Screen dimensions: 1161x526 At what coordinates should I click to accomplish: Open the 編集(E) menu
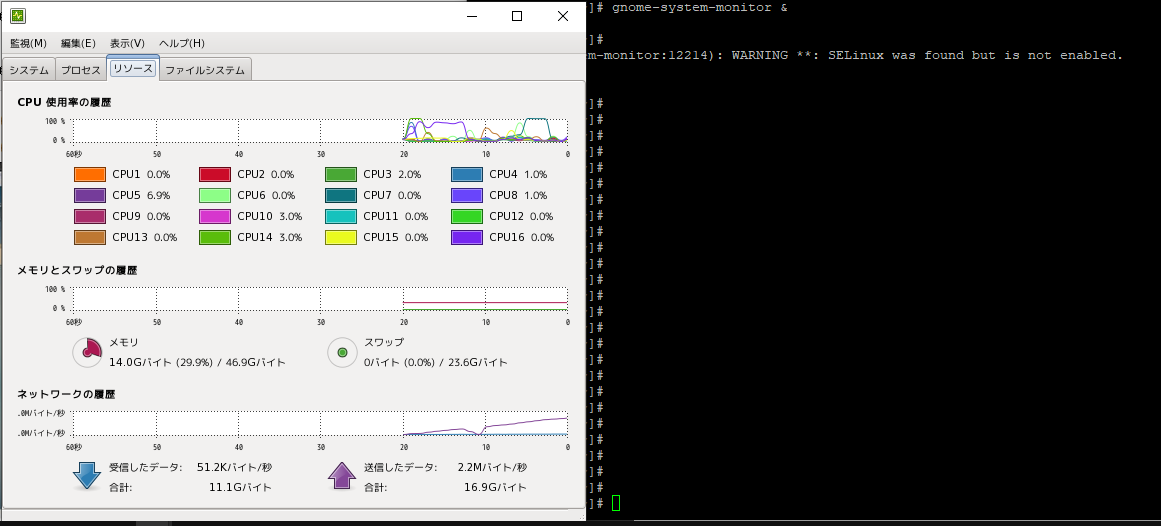click(78, 43)
